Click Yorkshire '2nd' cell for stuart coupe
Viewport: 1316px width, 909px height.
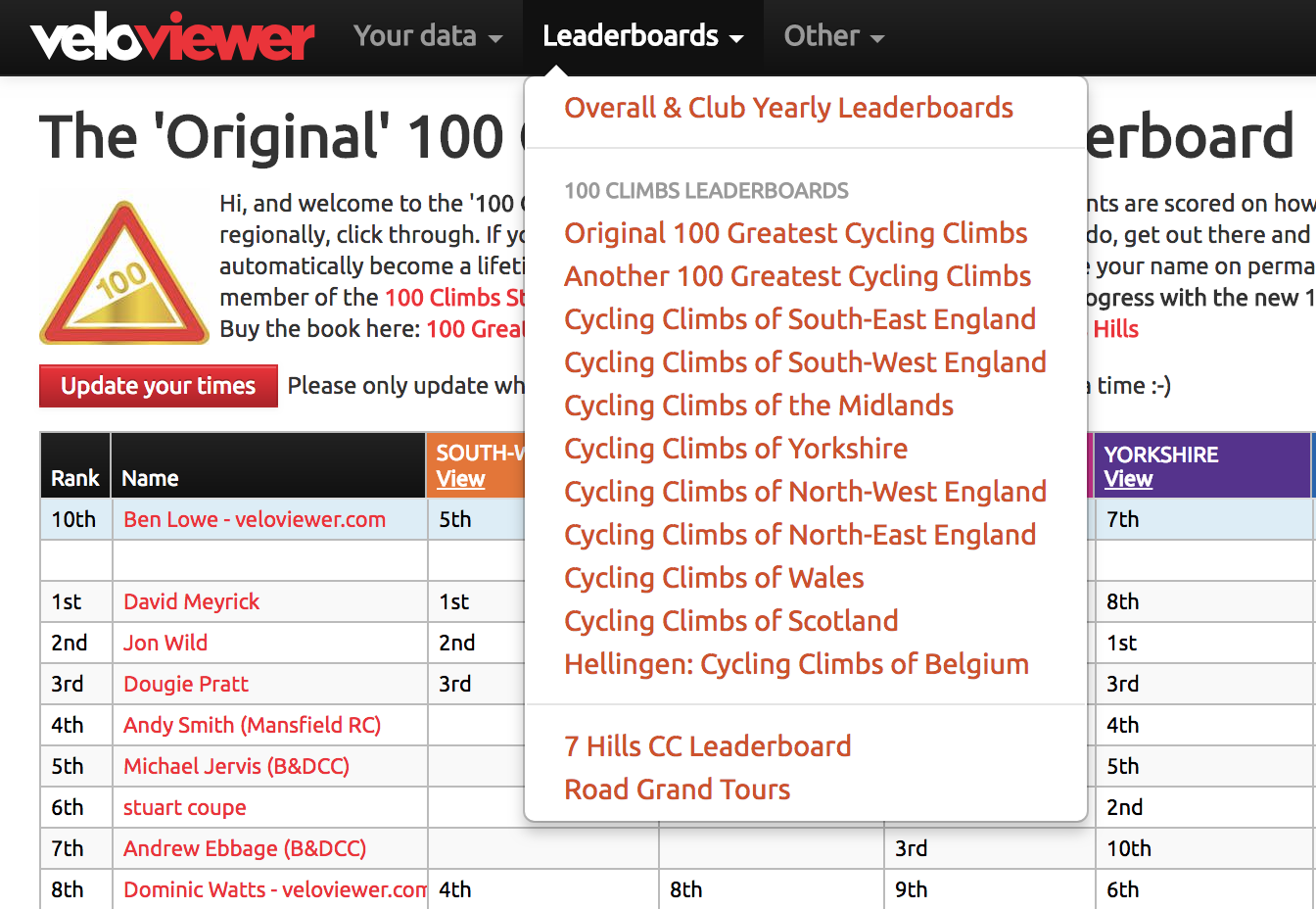pos(1204,807)
